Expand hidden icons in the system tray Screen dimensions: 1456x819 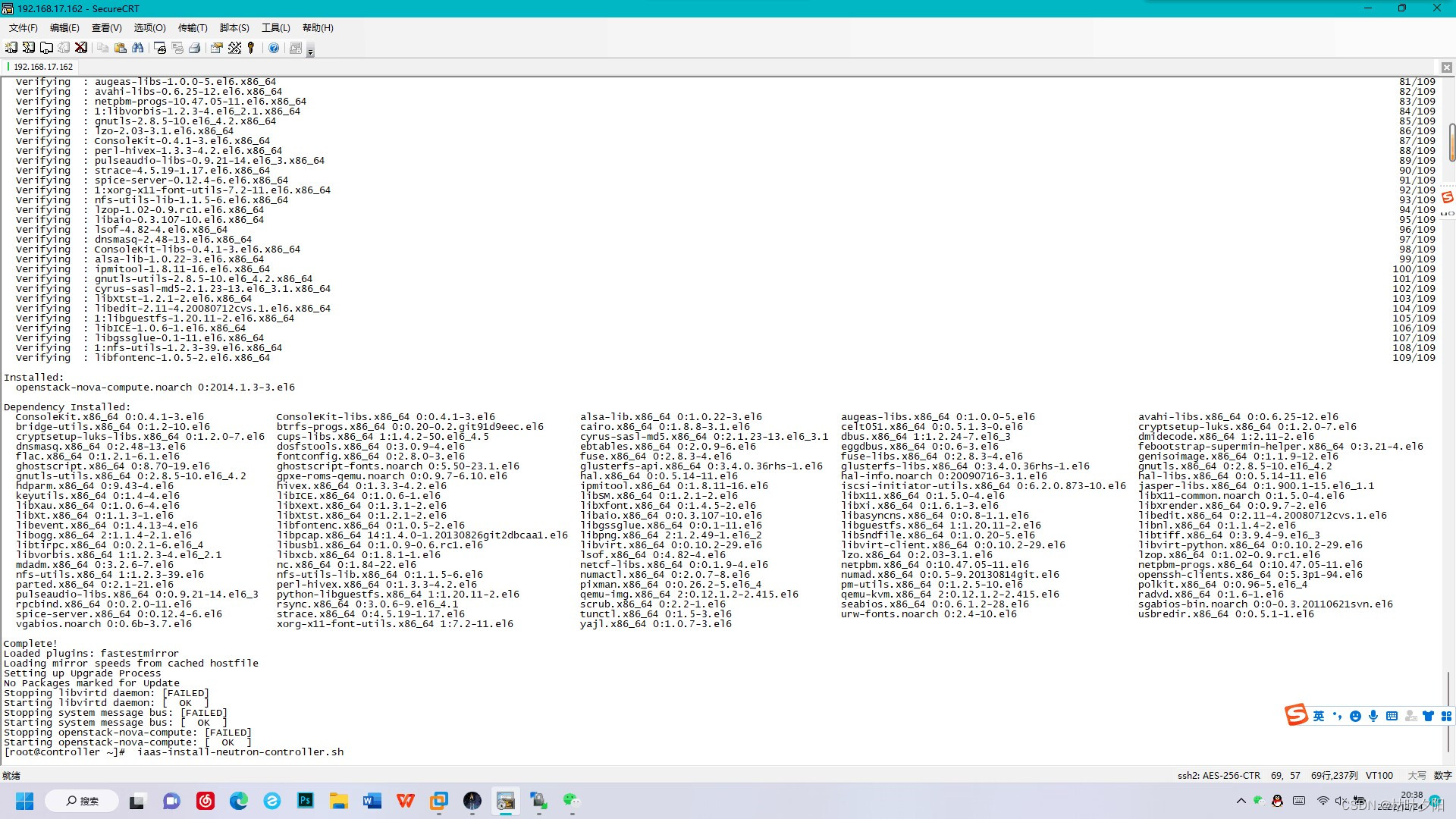click(1241, 801)
